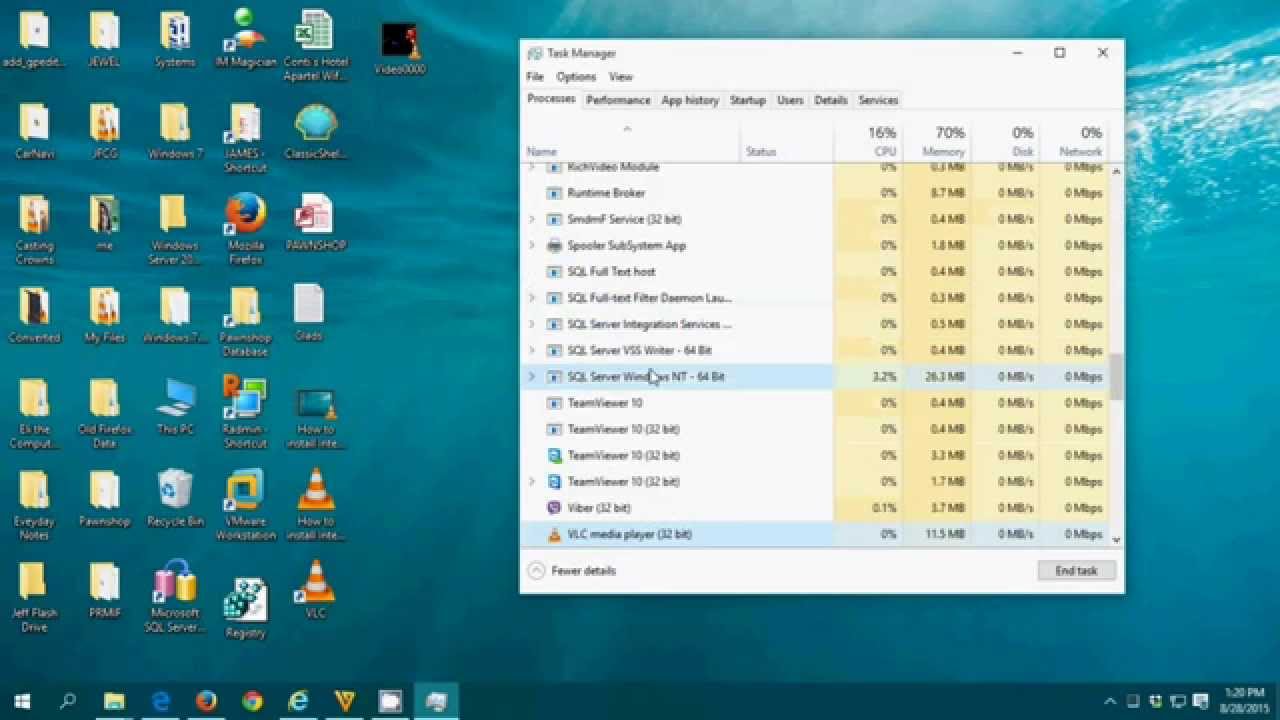Screen dimensions: 1280x720
Task: Open the View menu
Action: 620,77
